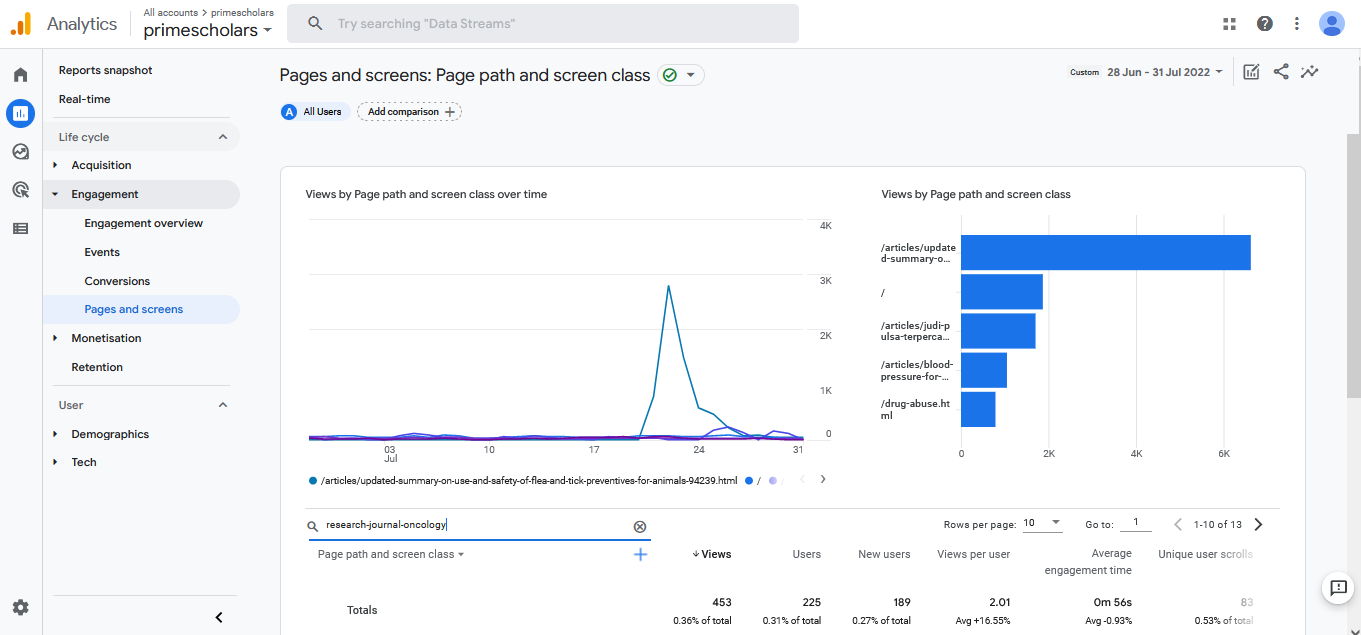Viewport: 1361px width, 635px height.
Task: Expand the date range 28 Jun - 31 Jul 2022
Action: coord(1164,72)
